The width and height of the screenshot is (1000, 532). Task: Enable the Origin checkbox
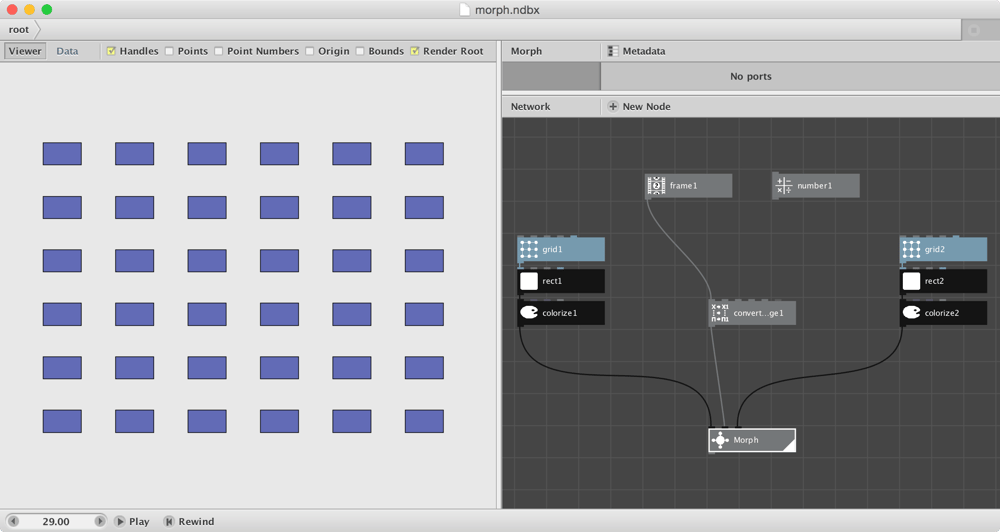click(x=310, y=51)
